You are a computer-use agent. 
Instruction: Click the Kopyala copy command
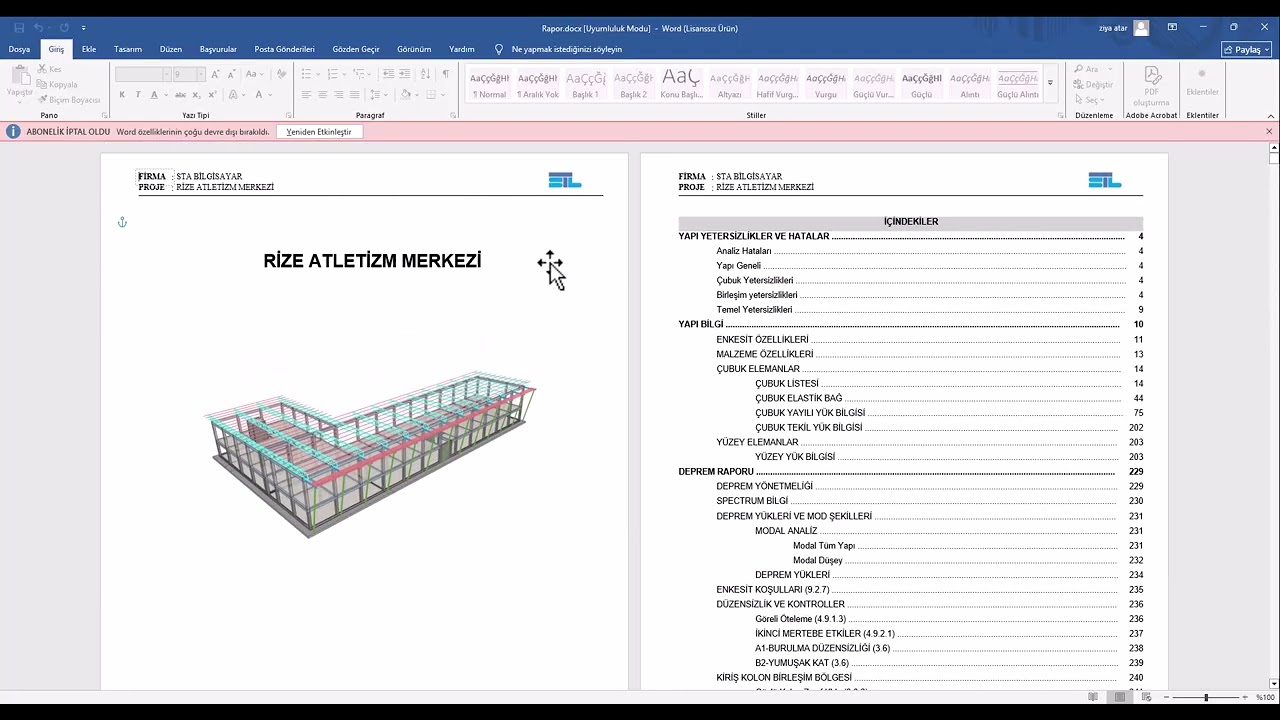[57, 84]
